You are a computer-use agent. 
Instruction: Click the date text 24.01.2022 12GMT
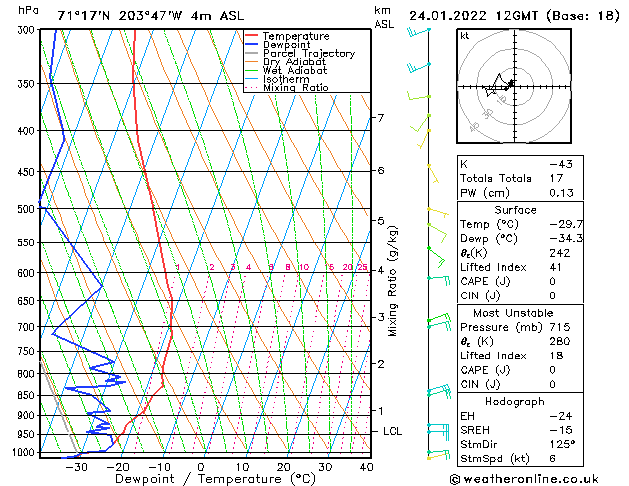(x=473, y=16)
